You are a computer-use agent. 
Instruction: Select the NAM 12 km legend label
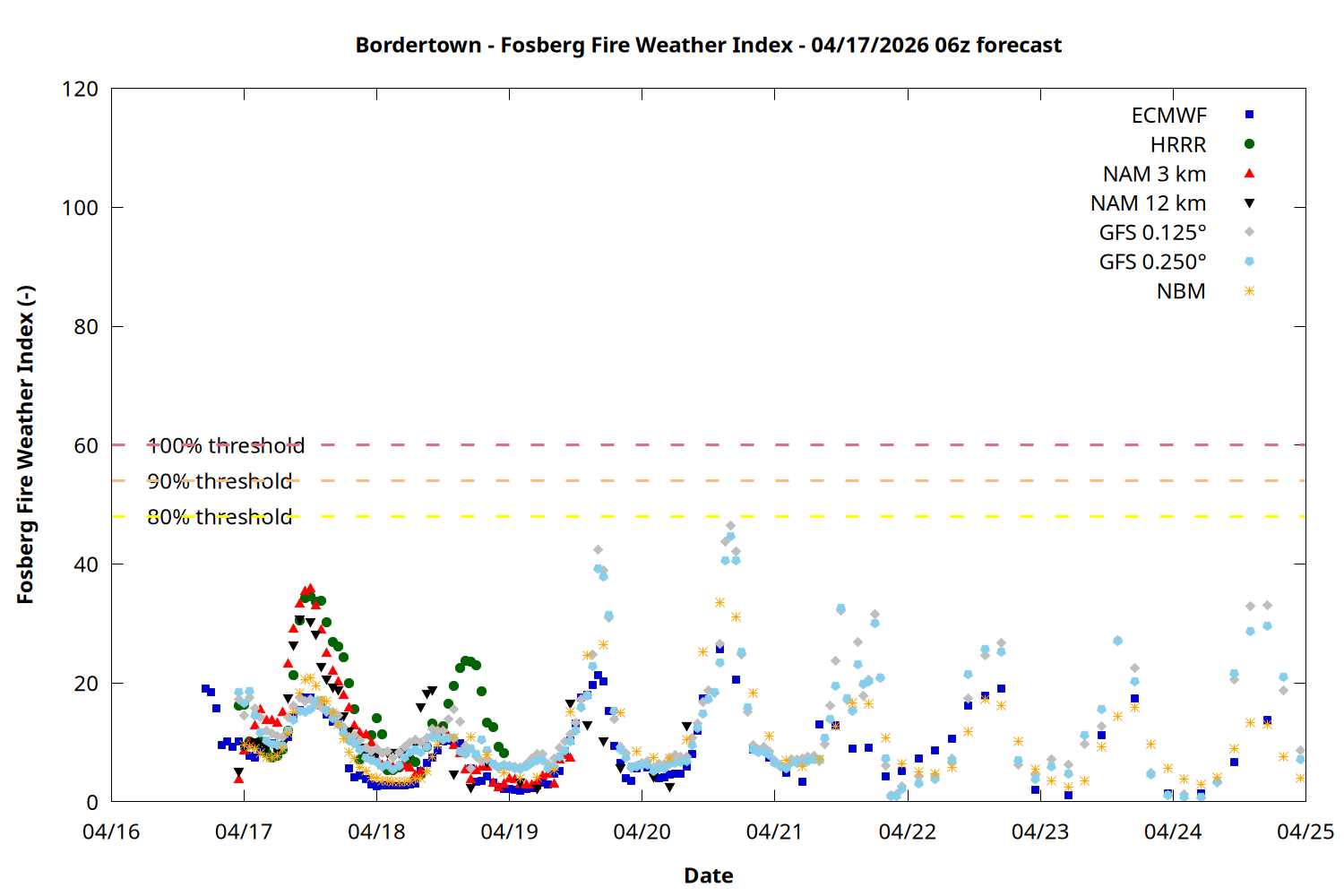click(1148, 203)
